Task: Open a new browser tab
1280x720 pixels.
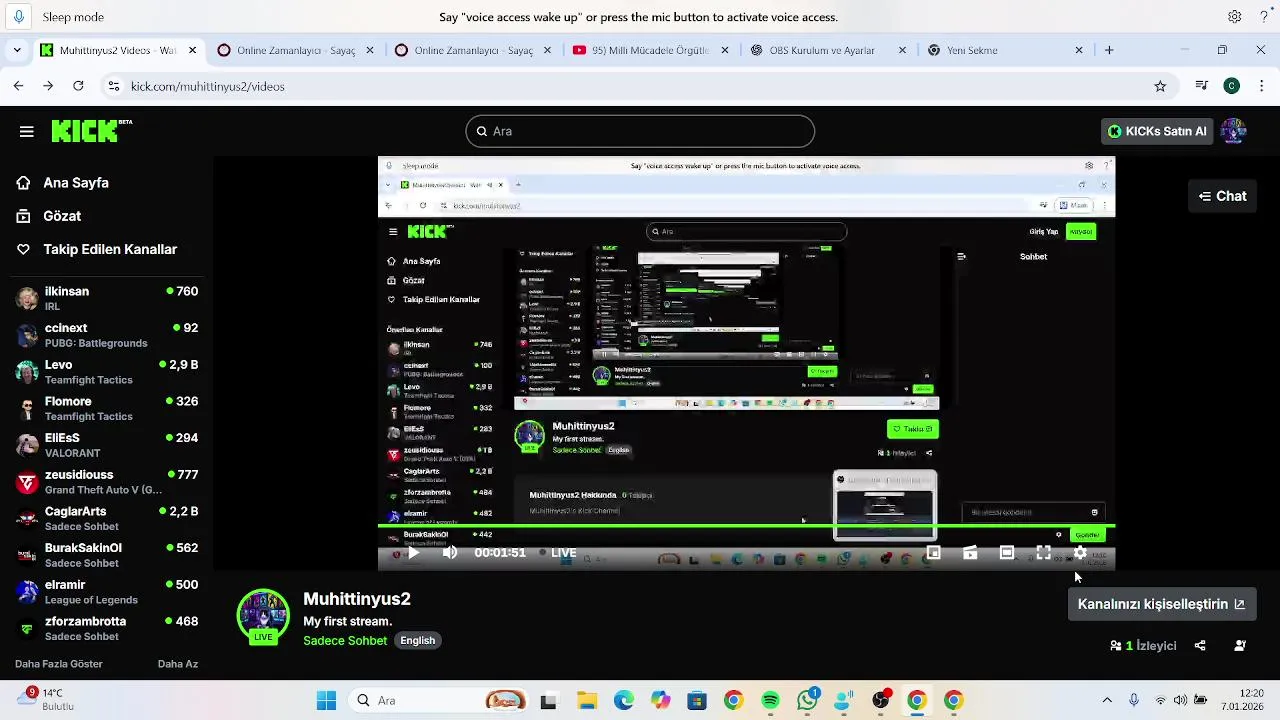Action: click(x=1109, y=50)
